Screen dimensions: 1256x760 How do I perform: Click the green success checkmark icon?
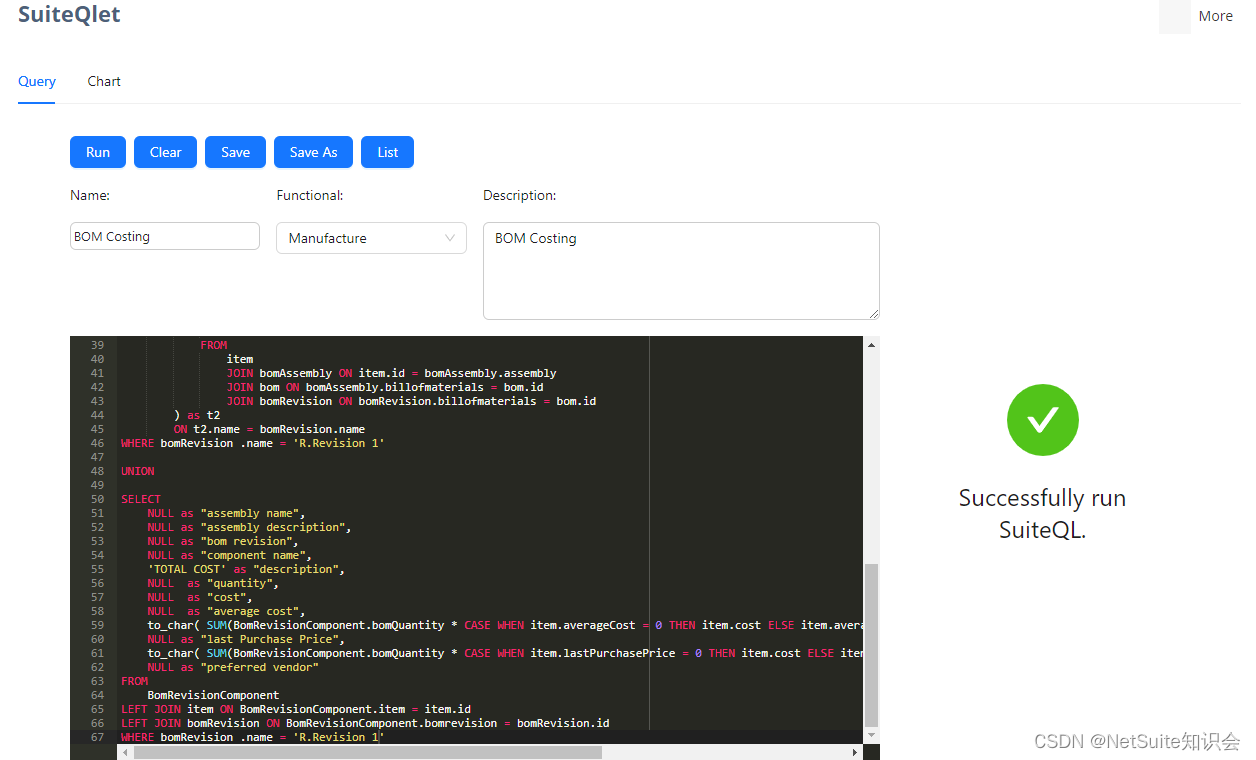(x=1042, y=420)
